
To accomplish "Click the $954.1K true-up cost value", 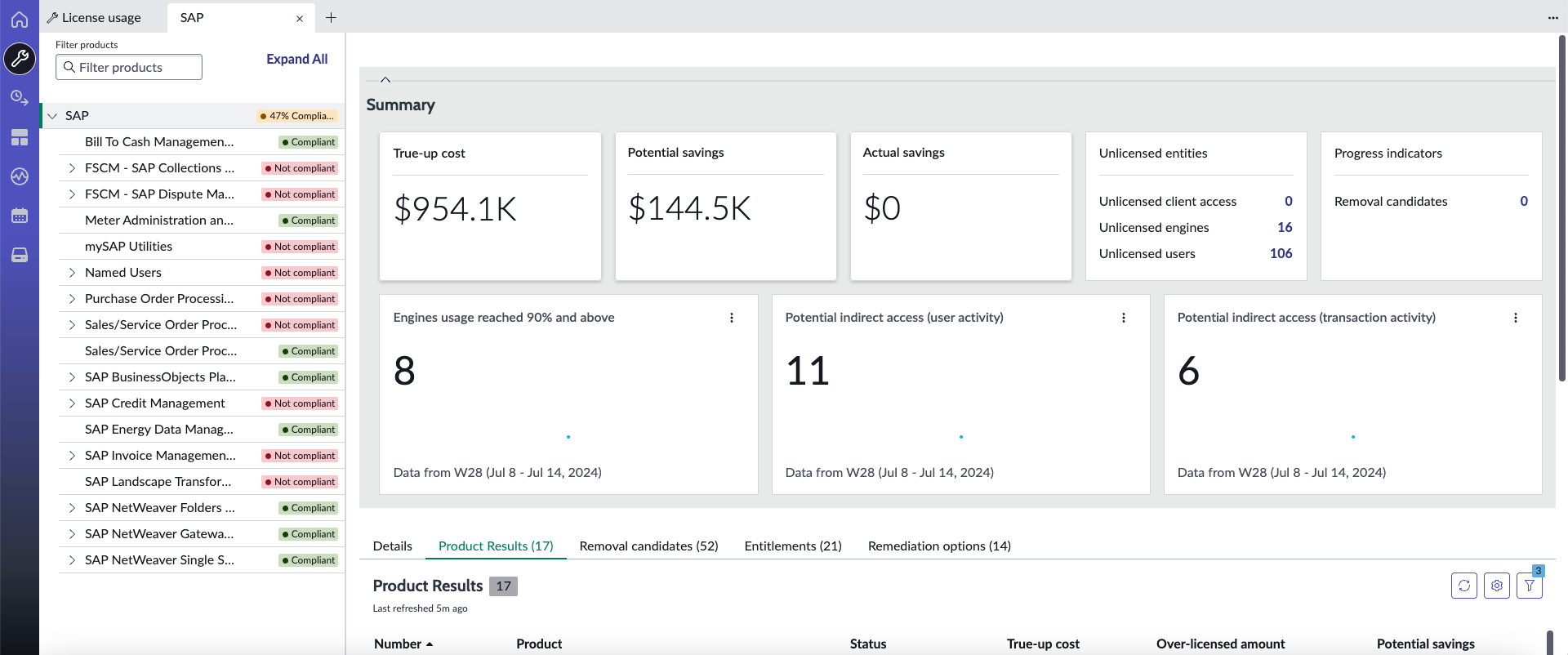I will pos(455,209).
